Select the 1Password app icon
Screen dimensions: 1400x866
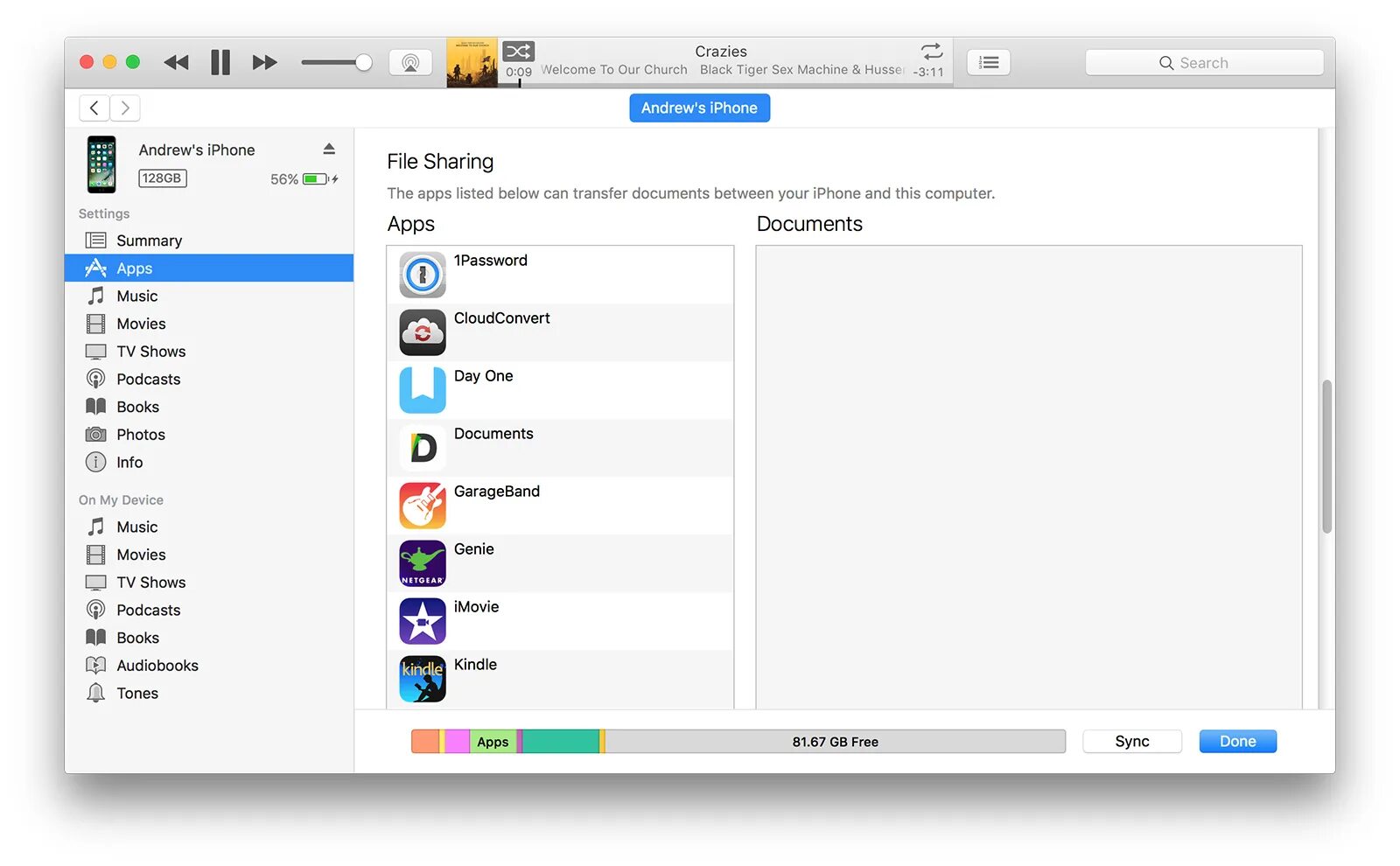click(423, 275)
